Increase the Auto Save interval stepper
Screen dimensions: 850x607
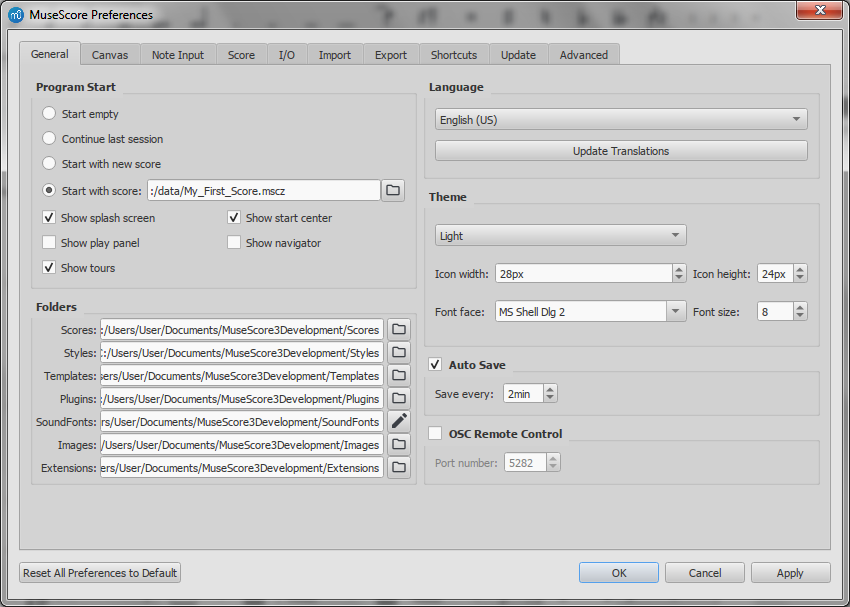click(549, 389)
